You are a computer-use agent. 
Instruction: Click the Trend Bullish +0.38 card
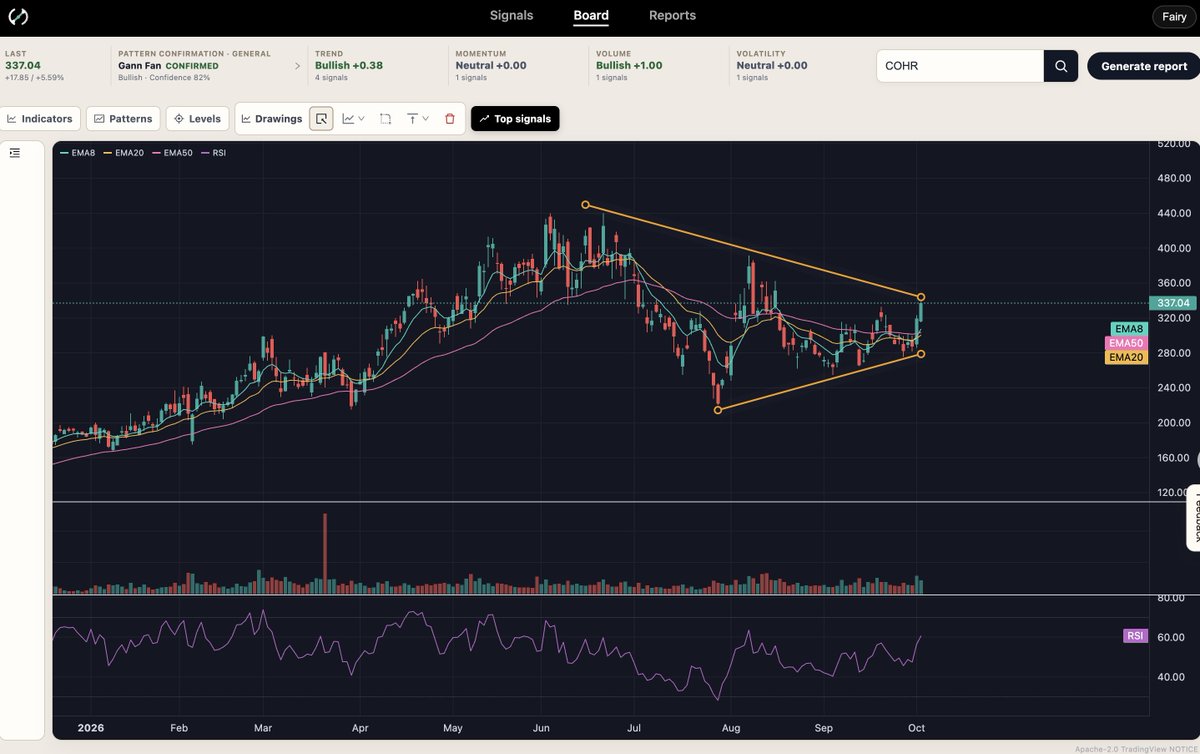[349, 65]
